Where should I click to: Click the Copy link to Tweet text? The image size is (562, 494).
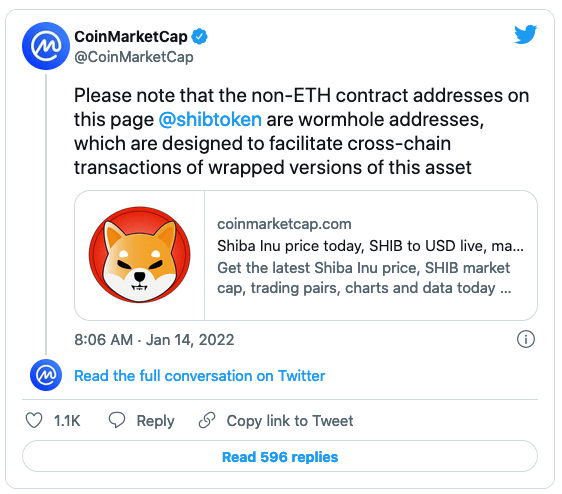[290, 421]
